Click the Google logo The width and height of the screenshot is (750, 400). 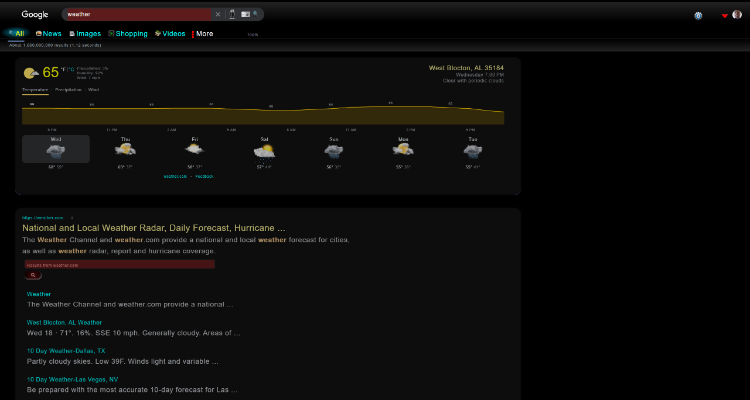35,14
